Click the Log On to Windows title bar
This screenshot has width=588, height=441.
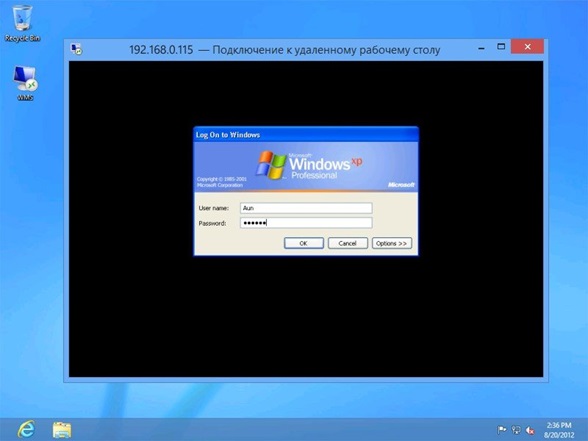click(306, 135)
